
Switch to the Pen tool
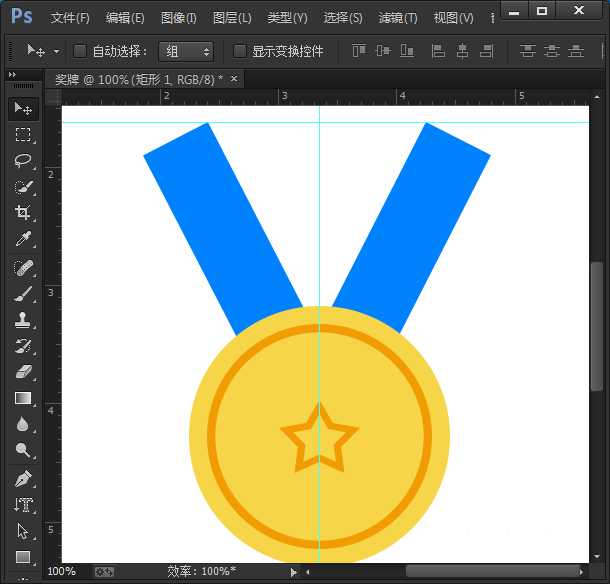(23, 479)
